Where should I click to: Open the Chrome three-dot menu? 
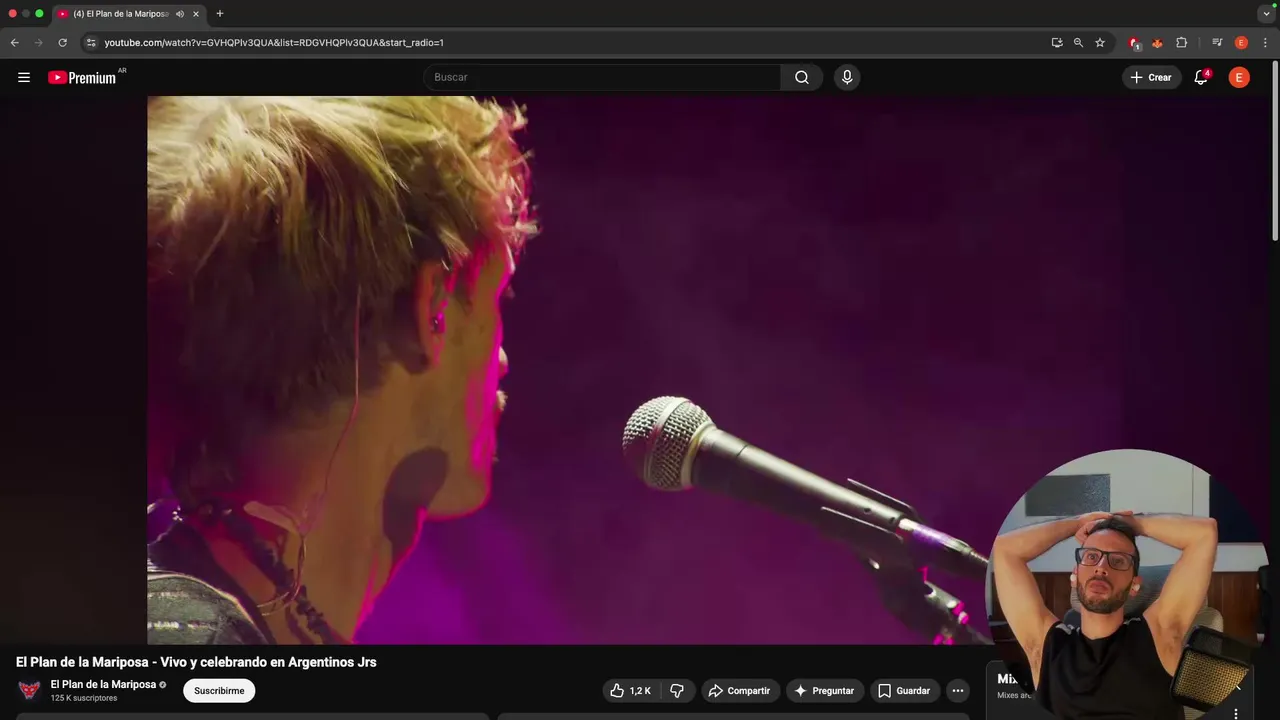tap(1265, 43)
